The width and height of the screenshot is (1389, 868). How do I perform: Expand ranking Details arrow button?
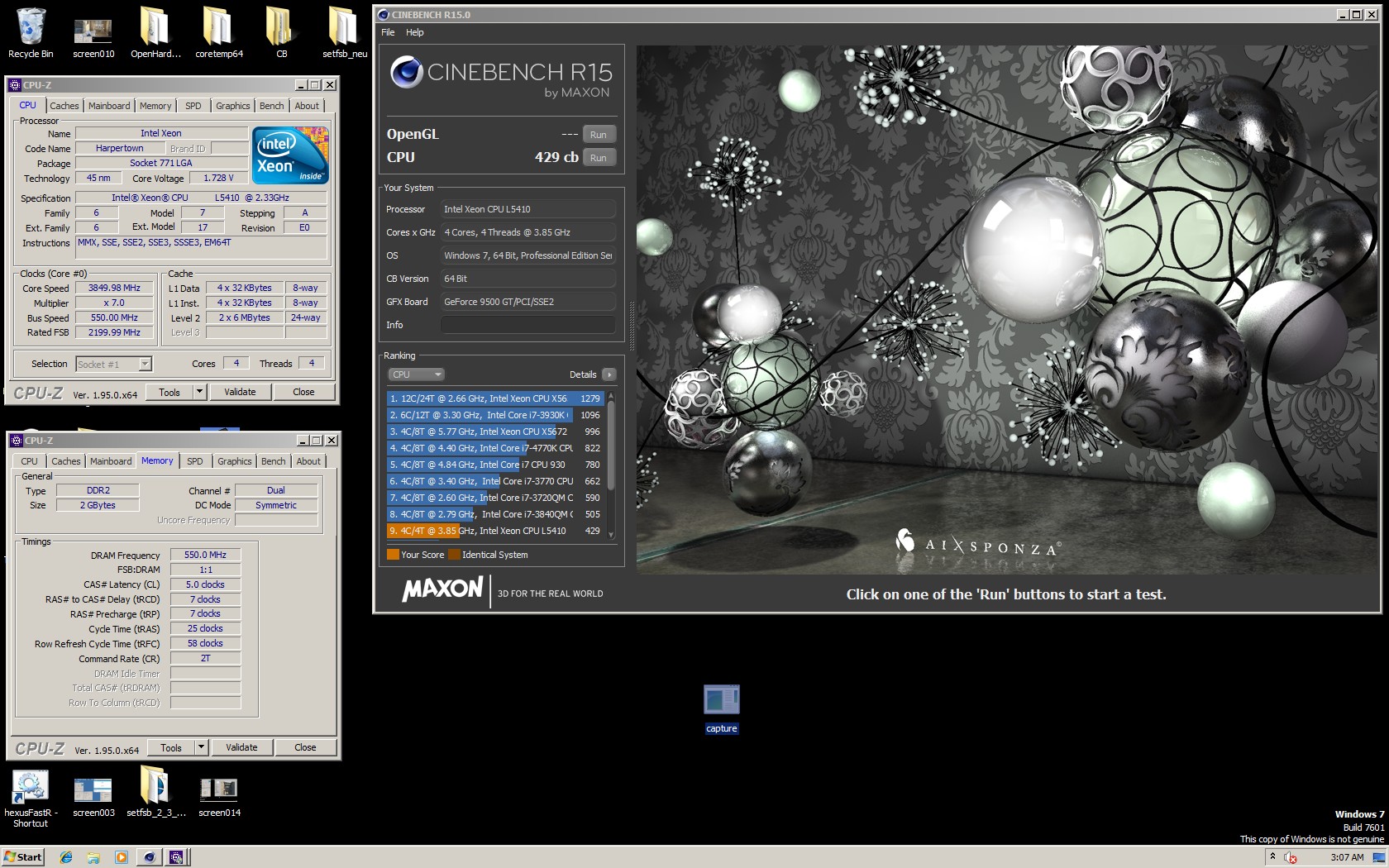609,374
